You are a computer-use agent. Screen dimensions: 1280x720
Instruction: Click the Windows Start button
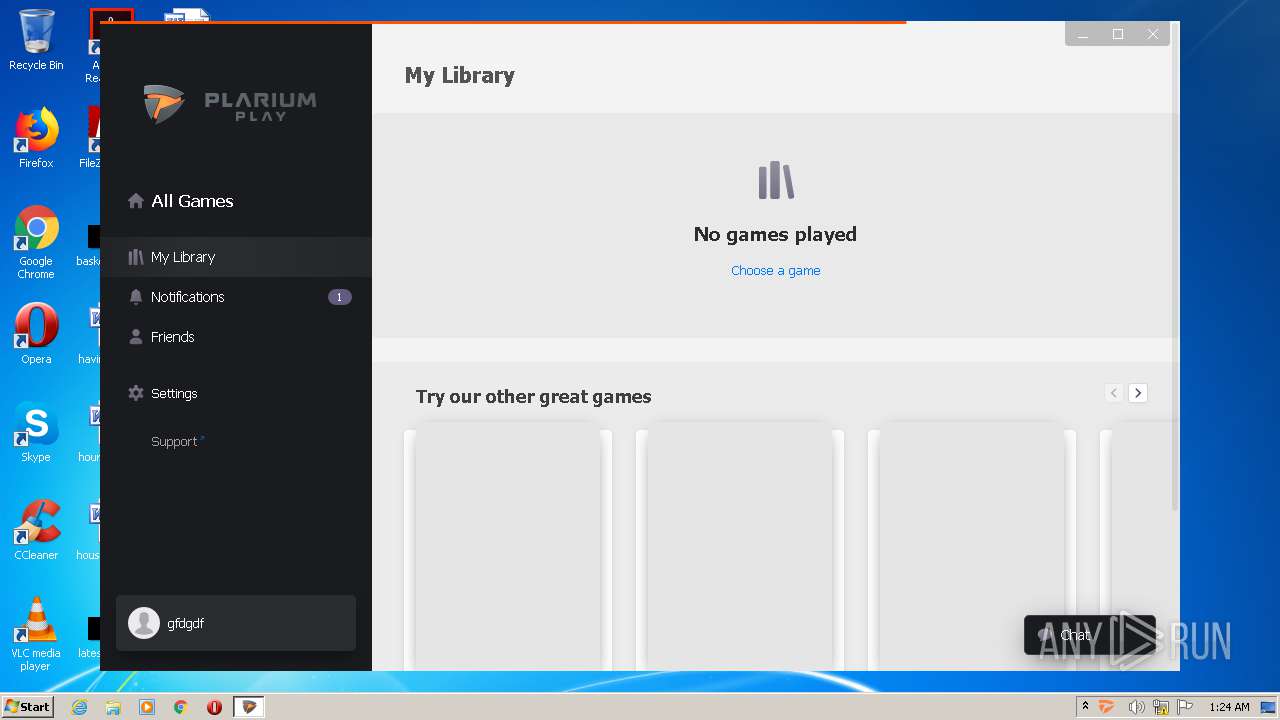pyautogui.click(x=27, y=706)
